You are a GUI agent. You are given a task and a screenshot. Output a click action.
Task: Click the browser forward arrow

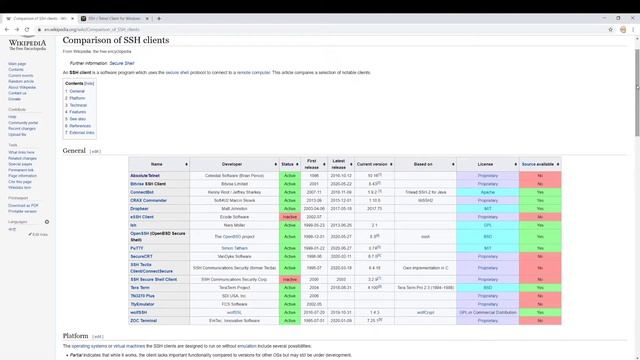pyautogui.click(x=17, y=29)
